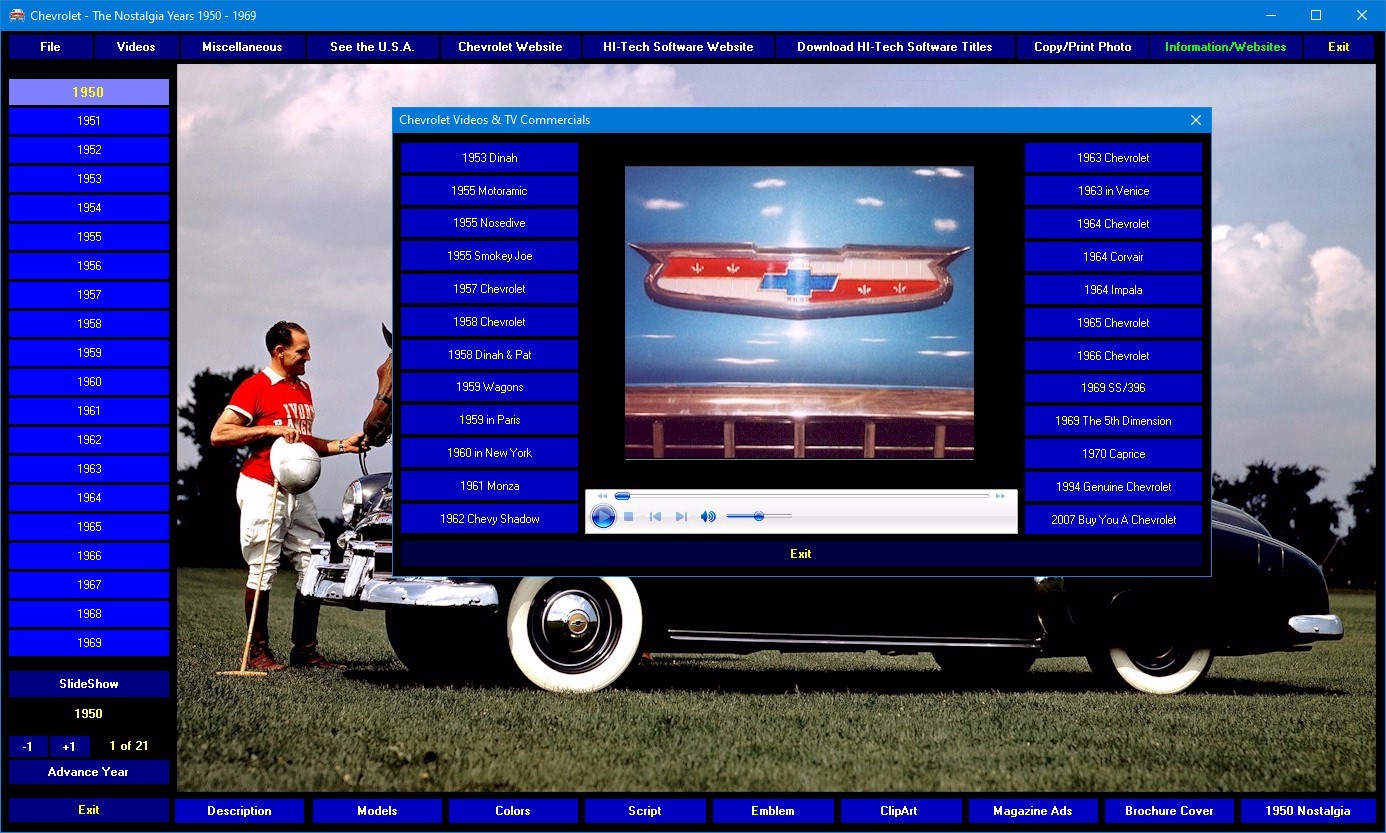The width and height of the screenshot is (1386, 833).
Task: Open See the U.S.A. menu item
Action: coord(372,47)
